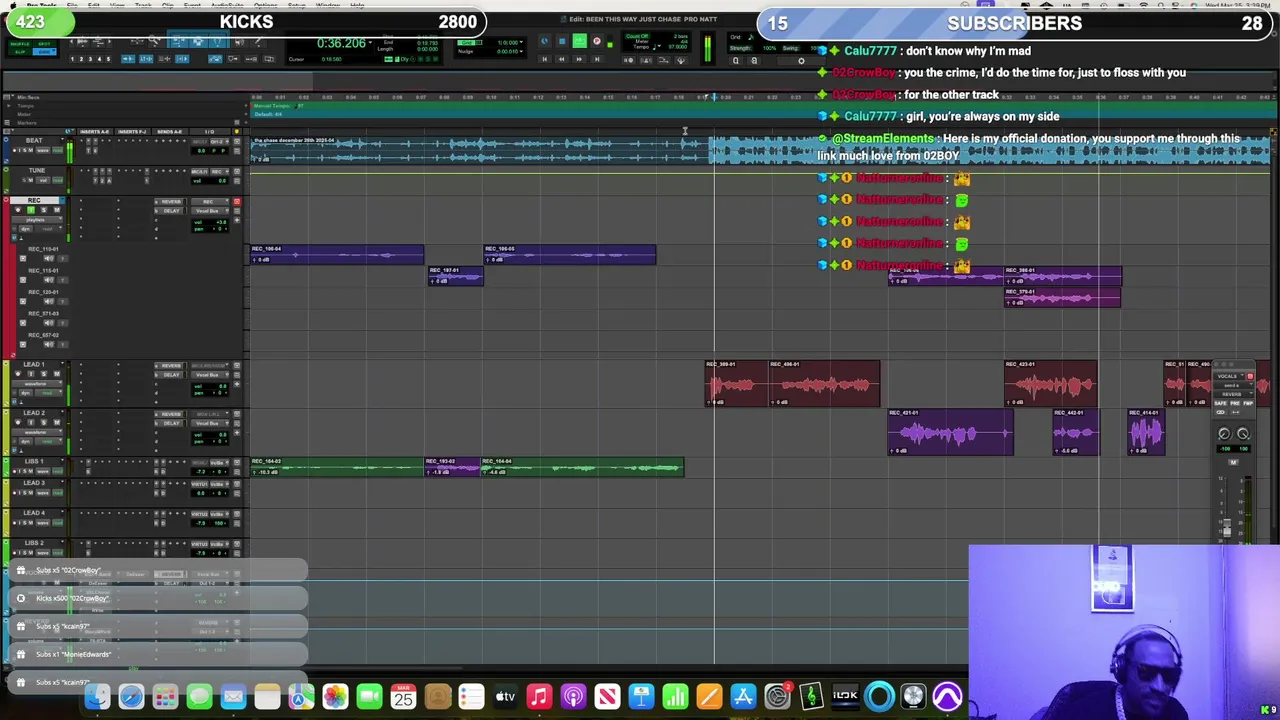
Task: Expand the Tempo ruler triangle
Action: (x=8, y=106)
